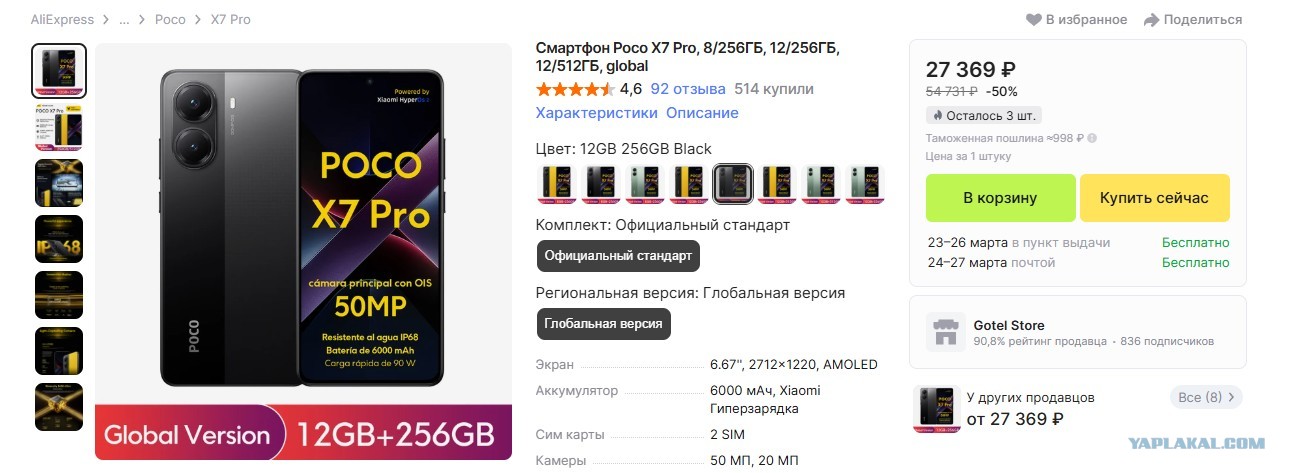
Task: Click the heart icon to add to favorites
Action: coord(1034,20)
